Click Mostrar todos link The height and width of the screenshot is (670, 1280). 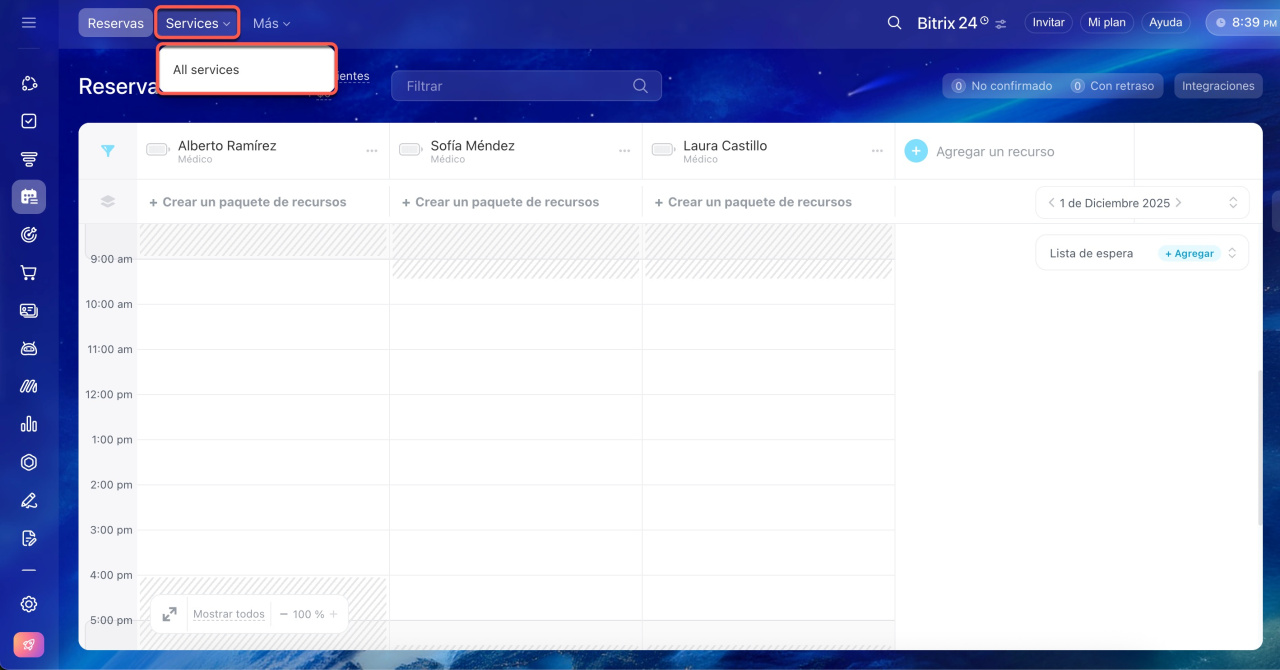pos(229,614)
